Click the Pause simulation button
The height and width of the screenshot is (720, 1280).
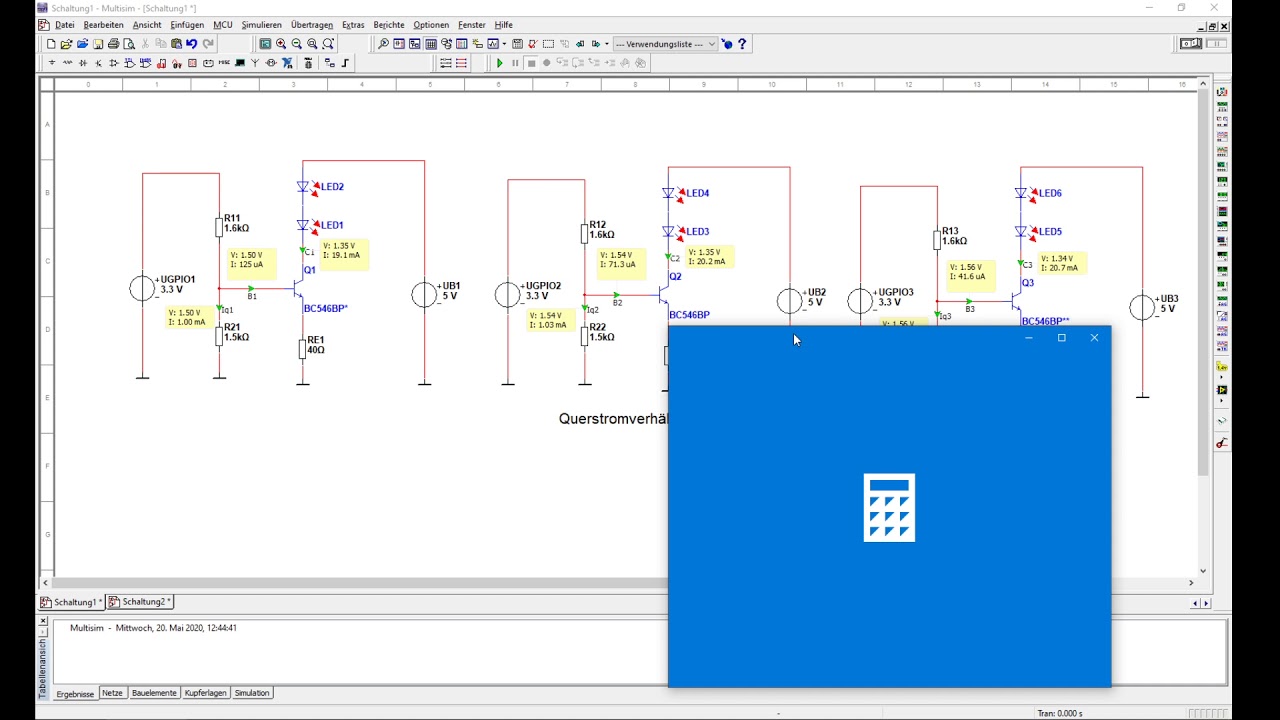(515, 63)
